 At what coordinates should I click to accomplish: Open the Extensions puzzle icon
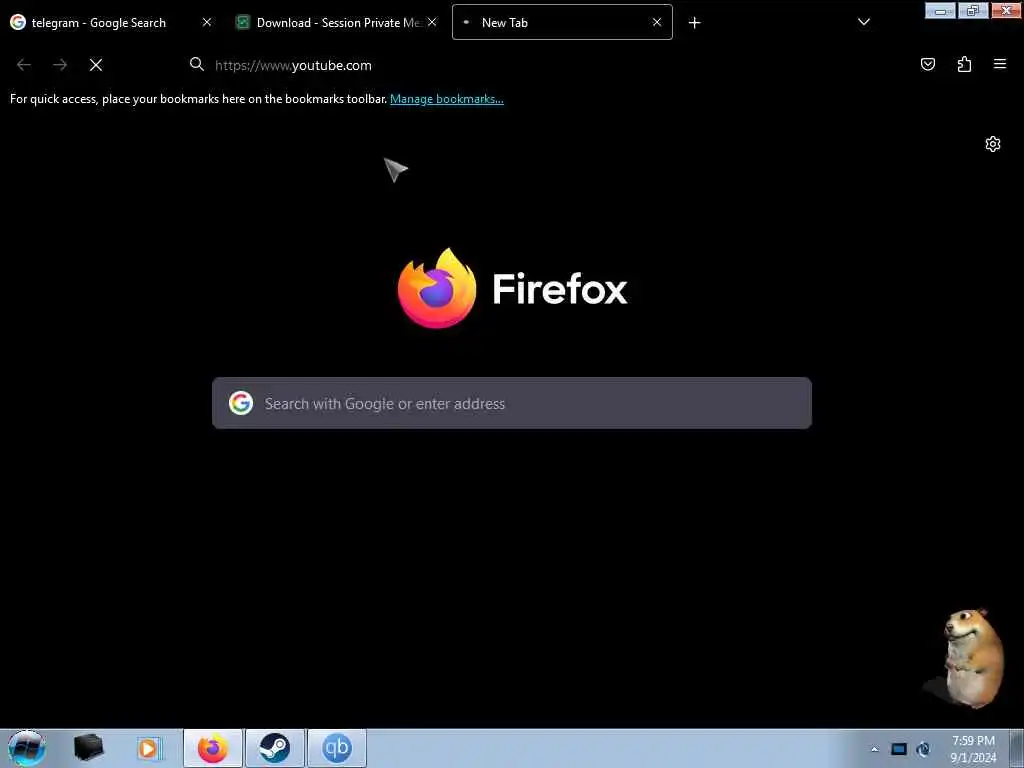click(964, 64)
